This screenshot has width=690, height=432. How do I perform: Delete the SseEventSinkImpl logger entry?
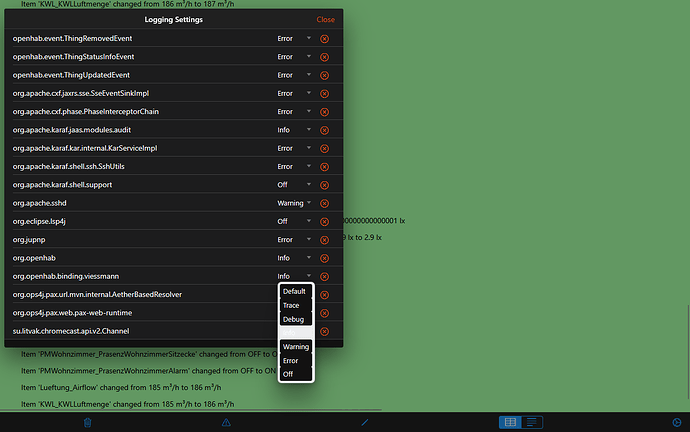[x=324, y=94]
